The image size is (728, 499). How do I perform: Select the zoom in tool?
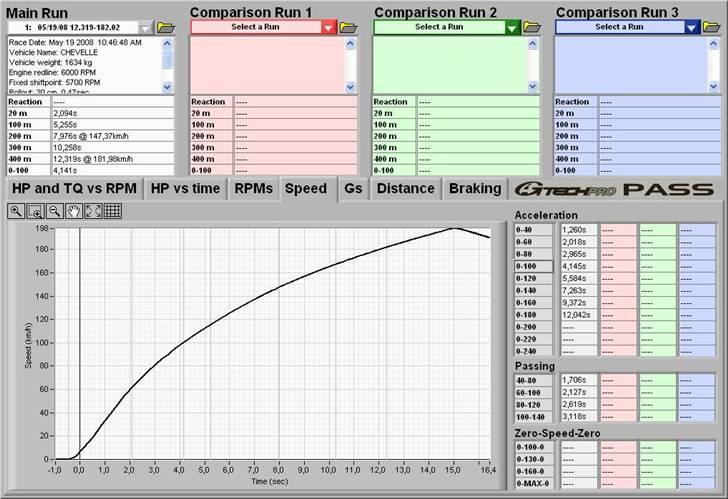coord(17,211)
